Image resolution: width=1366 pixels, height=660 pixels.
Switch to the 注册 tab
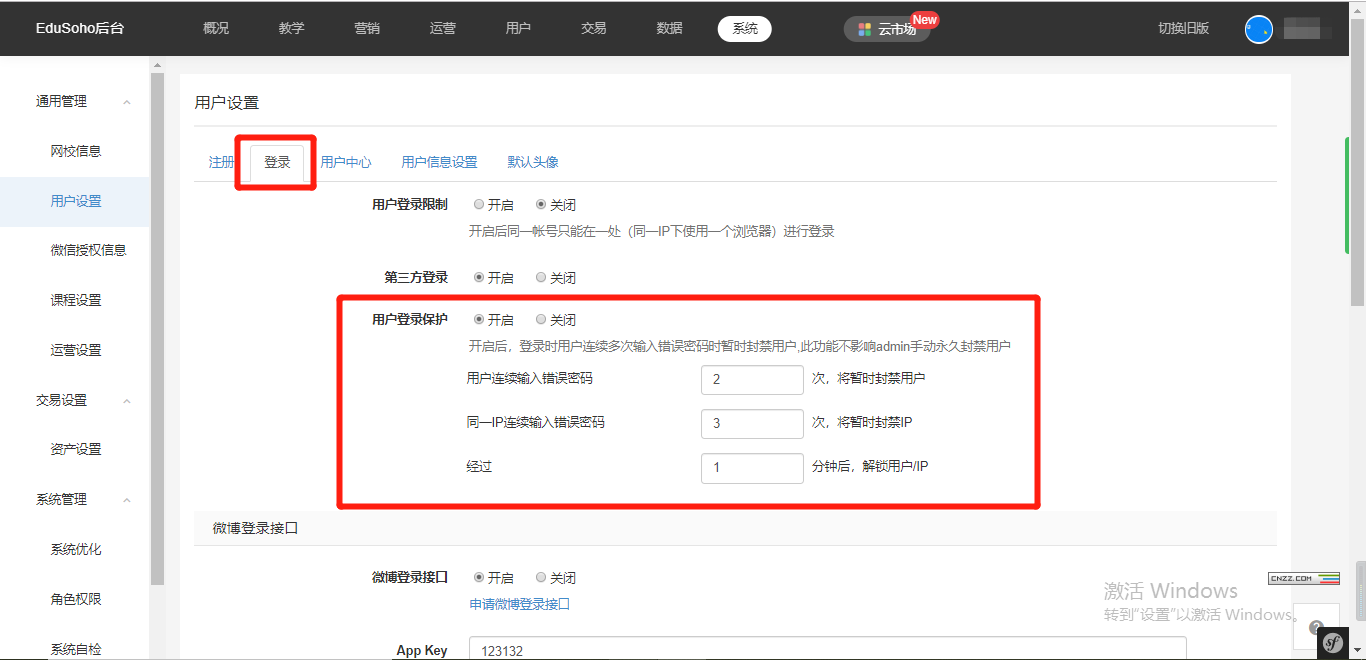tap(221, 162)
